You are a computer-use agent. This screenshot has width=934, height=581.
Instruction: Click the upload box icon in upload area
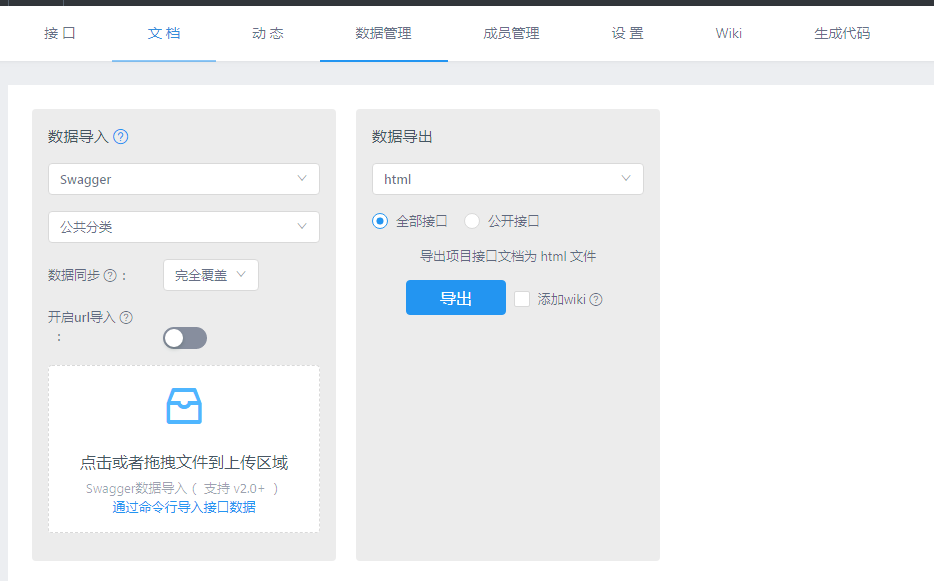click(183, 406)
